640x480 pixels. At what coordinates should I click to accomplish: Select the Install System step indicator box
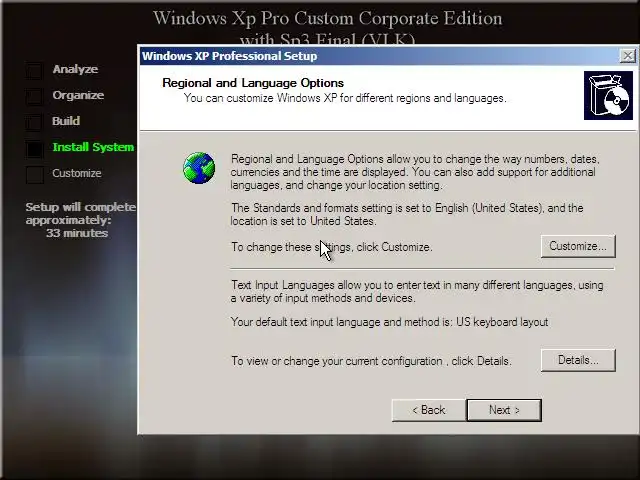[x=34, y=149]
